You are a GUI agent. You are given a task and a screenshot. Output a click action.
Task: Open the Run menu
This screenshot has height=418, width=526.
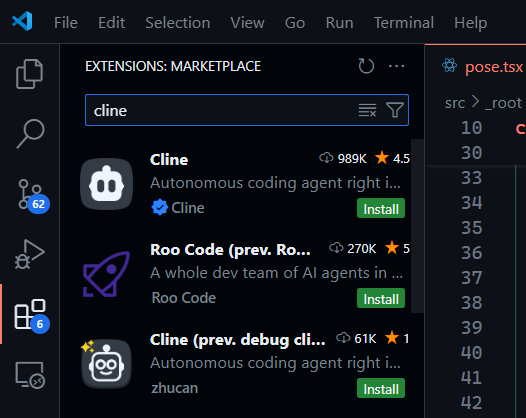[x=339, y=23]
